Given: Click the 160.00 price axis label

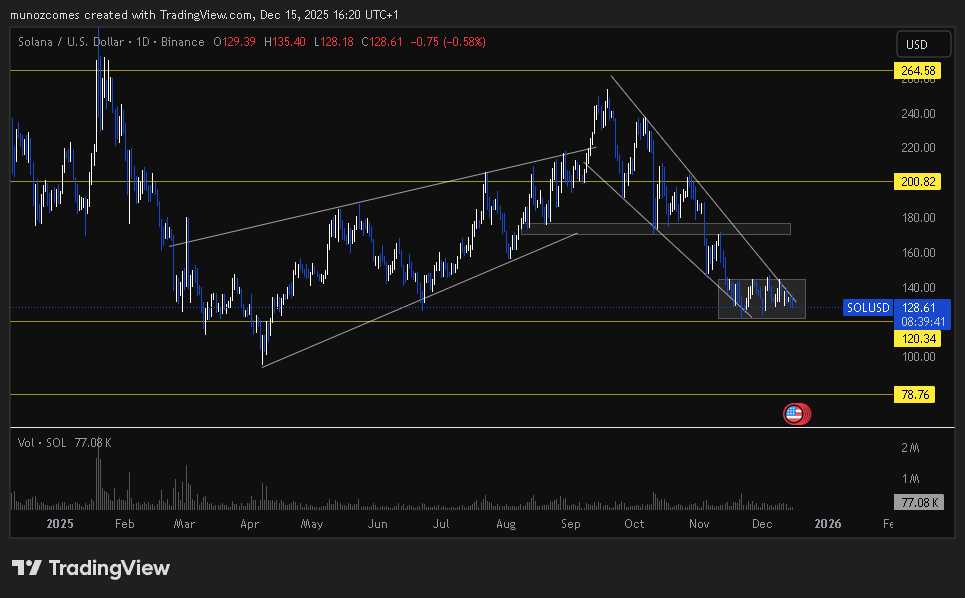Looking at the screenshot, I should [x=918, y=253].
